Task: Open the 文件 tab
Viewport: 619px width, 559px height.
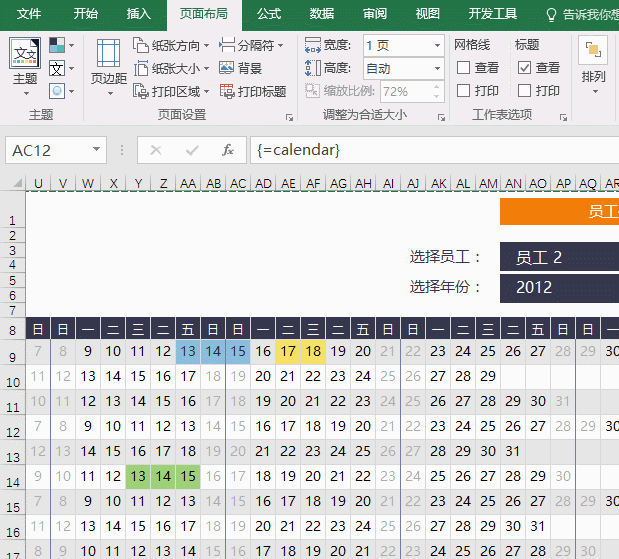Action: point(28,14)
